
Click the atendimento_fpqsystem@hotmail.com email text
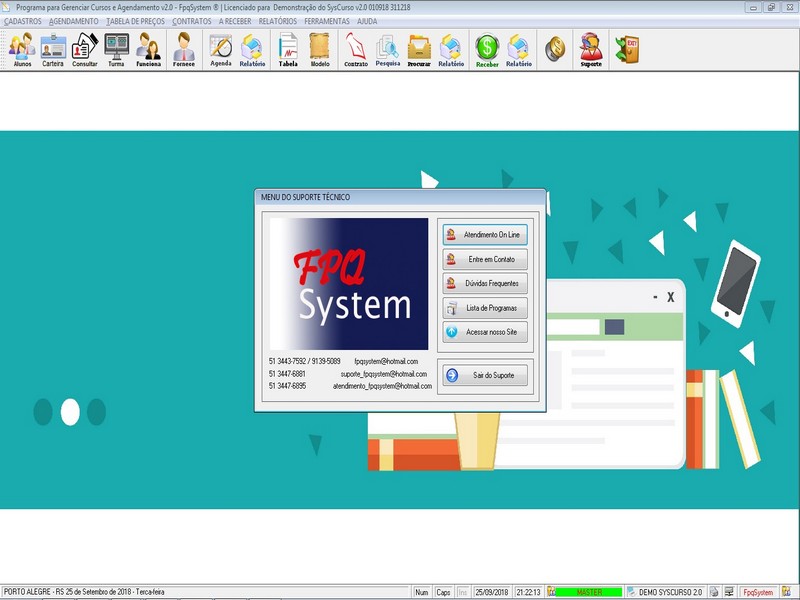pyautogui.click(x=382, y=386)
